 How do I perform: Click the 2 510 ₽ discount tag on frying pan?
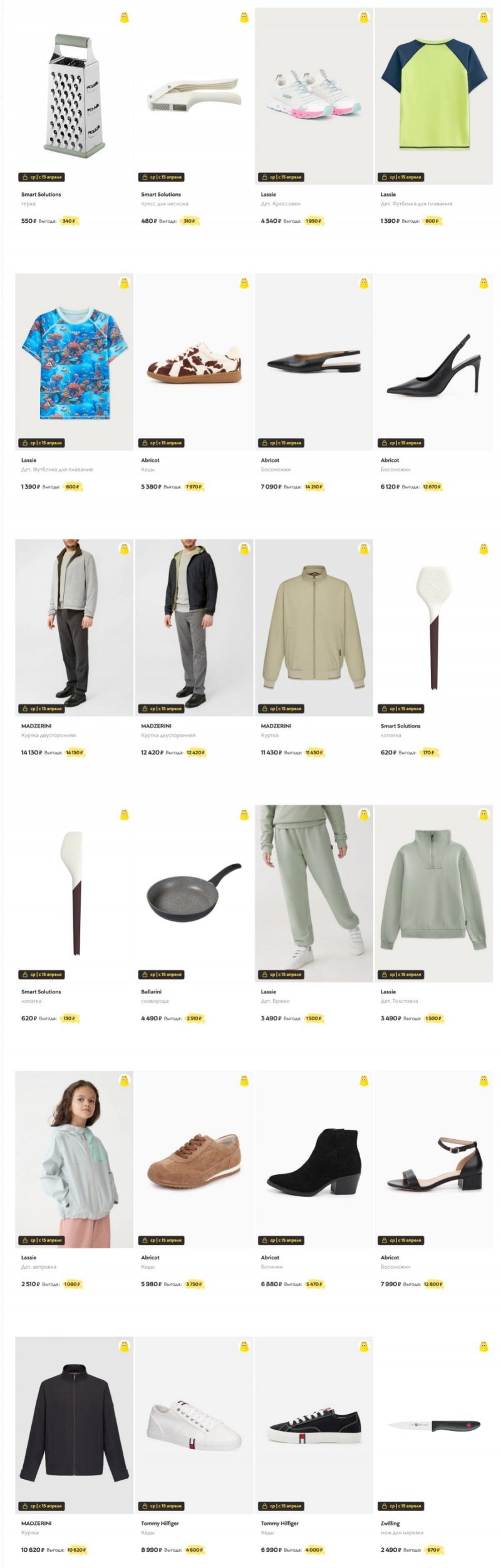195,1018
